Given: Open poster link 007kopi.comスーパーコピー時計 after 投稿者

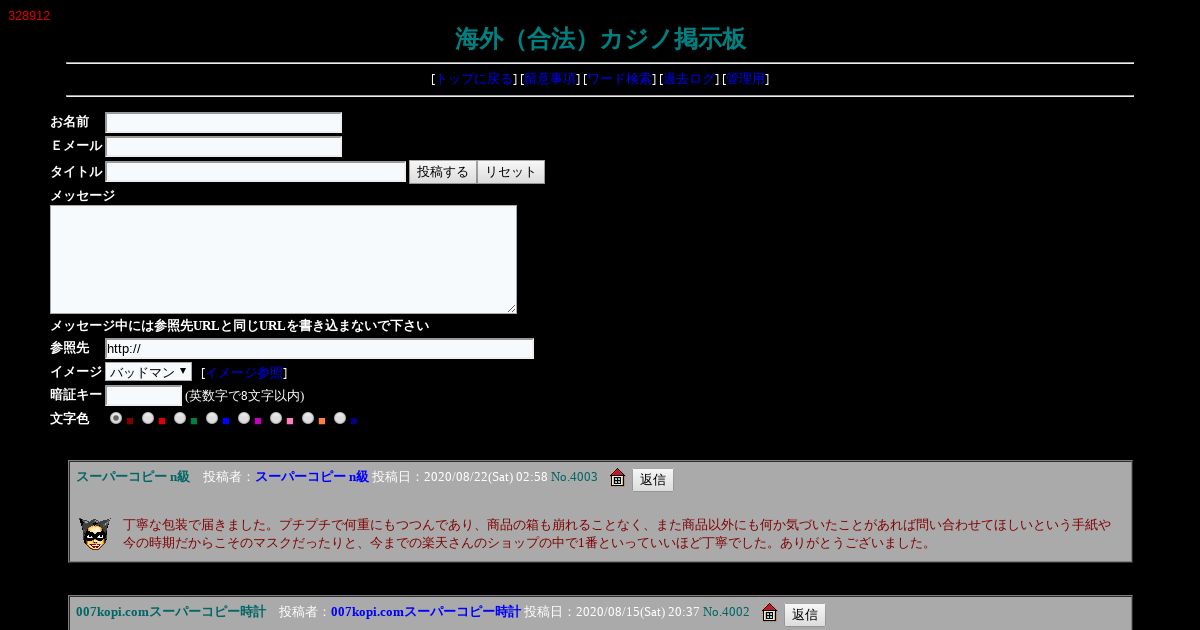Looking at the screenshot, I should pyautogui.click(x=426, y=612).
